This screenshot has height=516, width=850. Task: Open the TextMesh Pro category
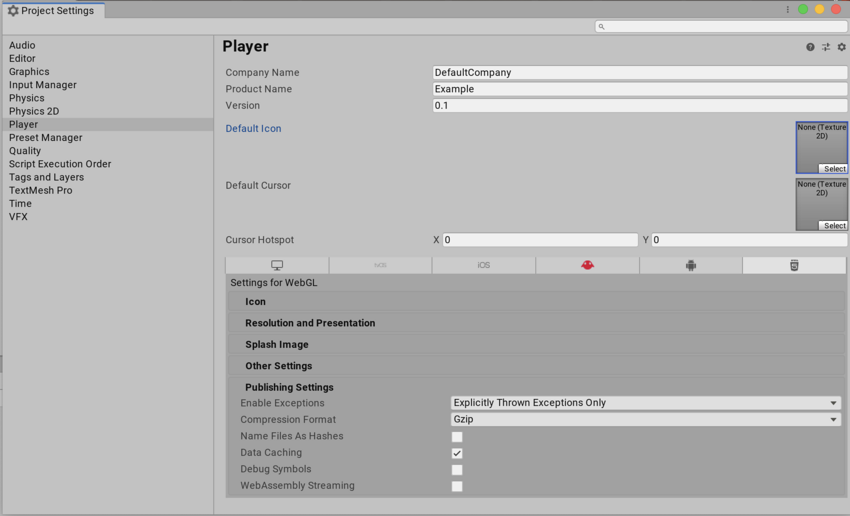(107, 190)
